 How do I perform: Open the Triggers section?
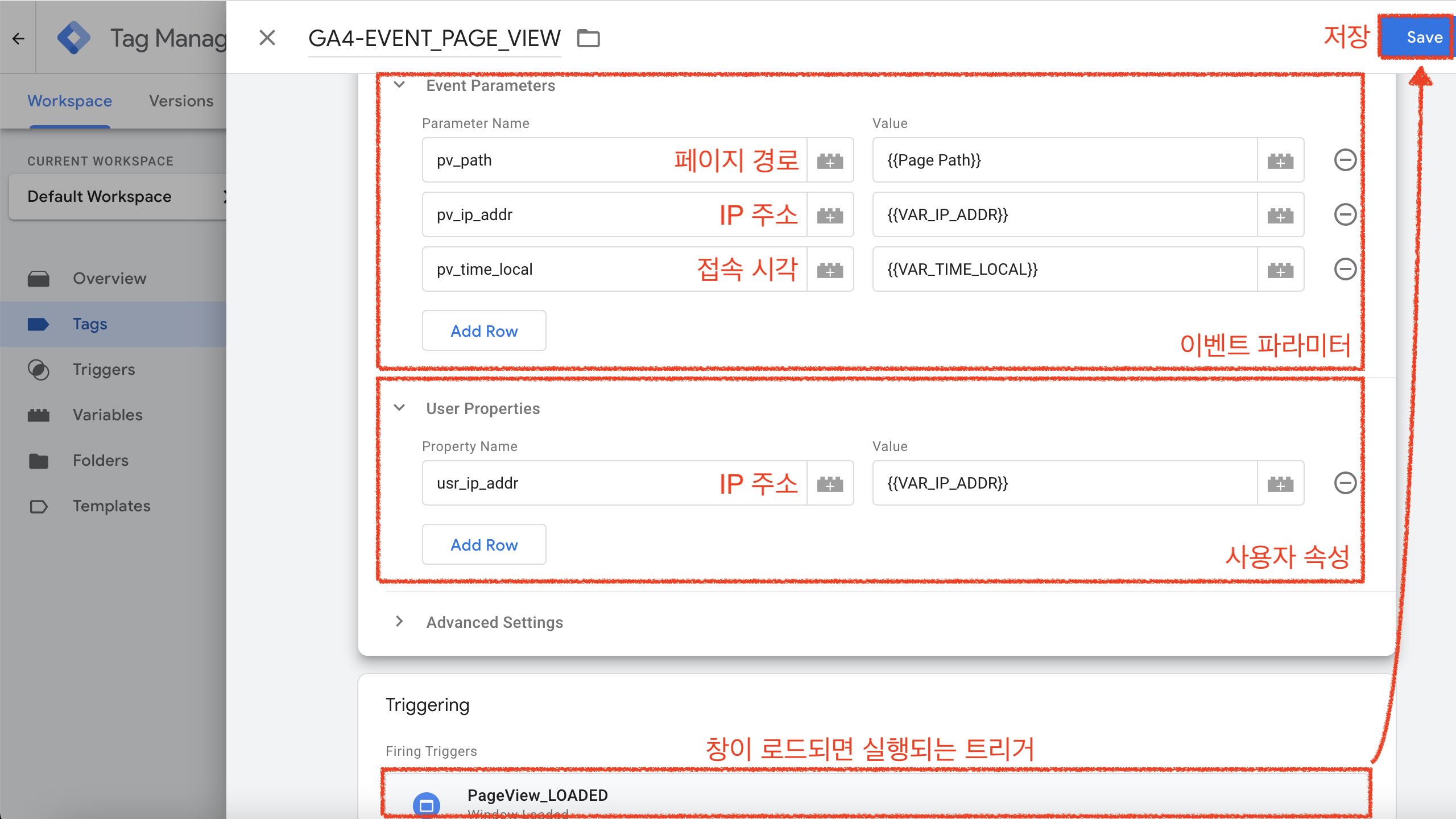coord(104,369)
